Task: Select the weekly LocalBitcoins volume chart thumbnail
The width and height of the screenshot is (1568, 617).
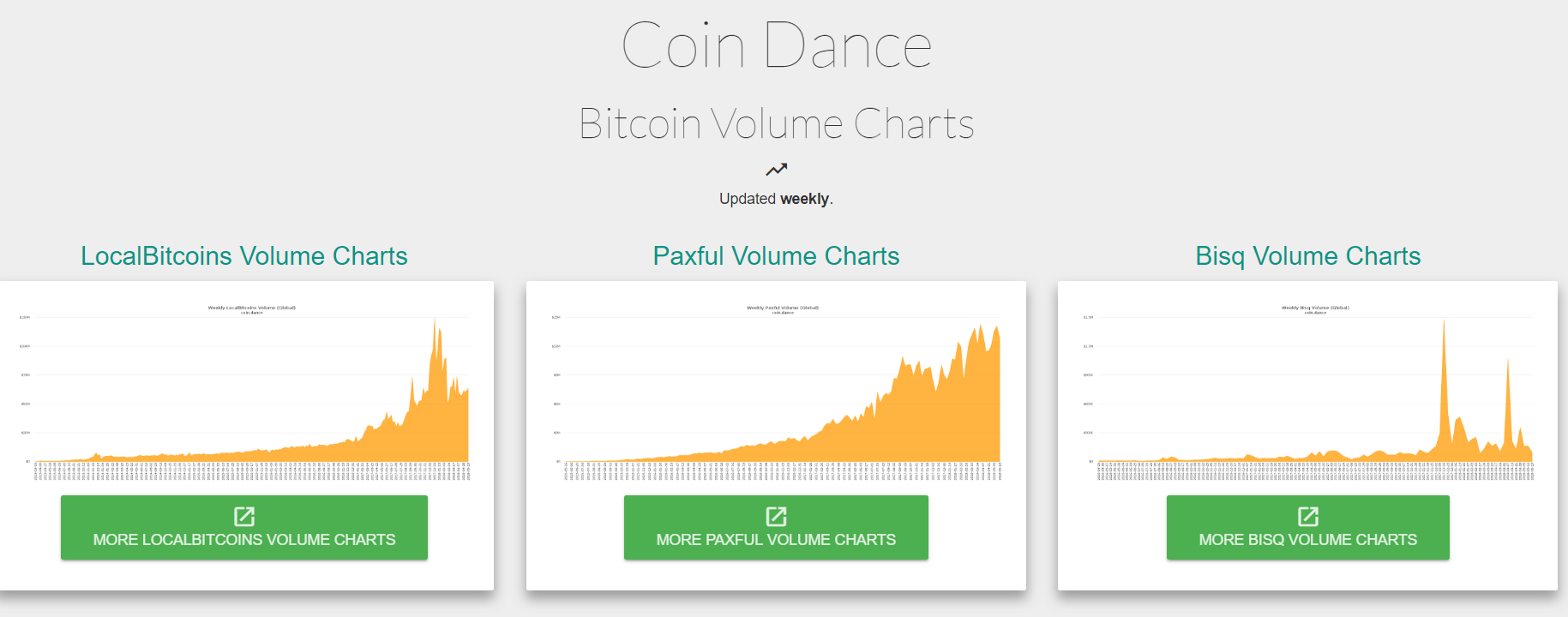Action: 246,392
